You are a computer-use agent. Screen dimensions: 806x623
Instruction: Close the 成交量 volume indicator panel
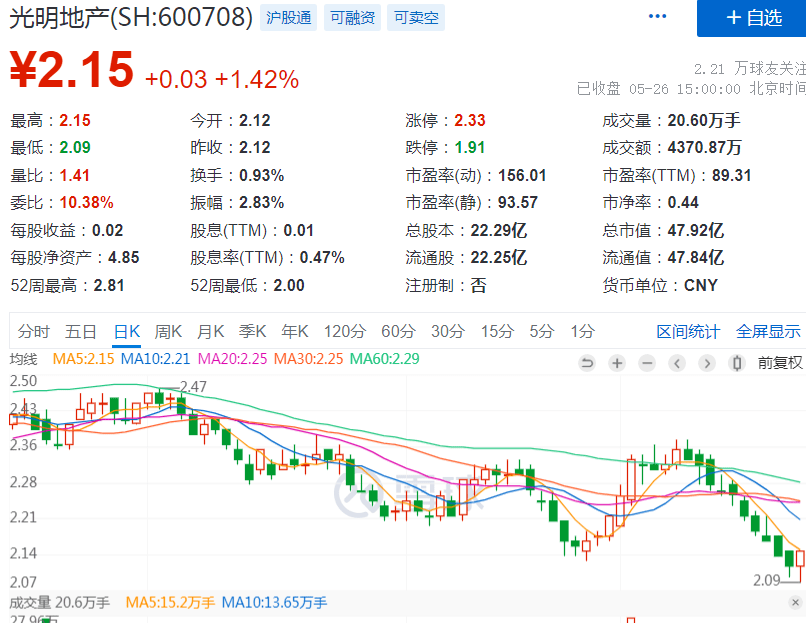tap(796, 602)
